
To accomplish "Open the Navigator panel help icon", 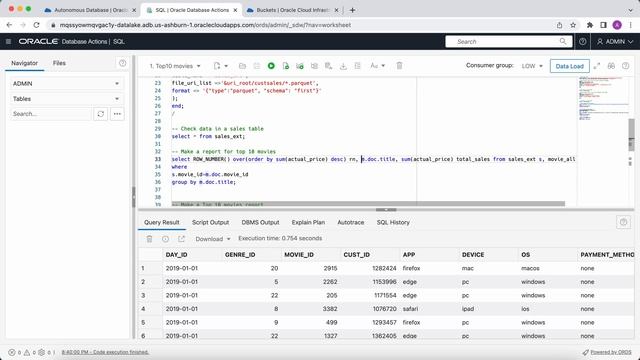I will coord(122,63).
